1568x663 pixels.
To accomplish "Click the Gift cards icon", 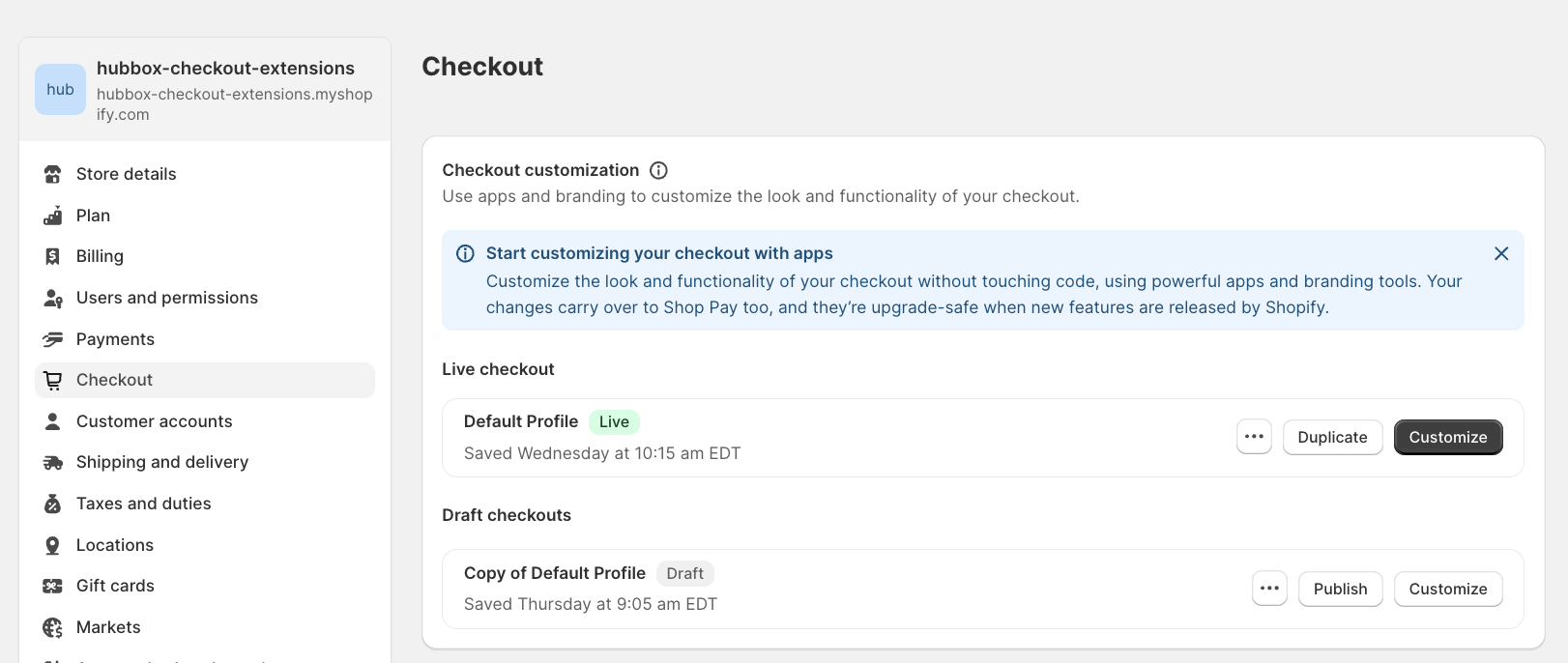I will [53, 586].
